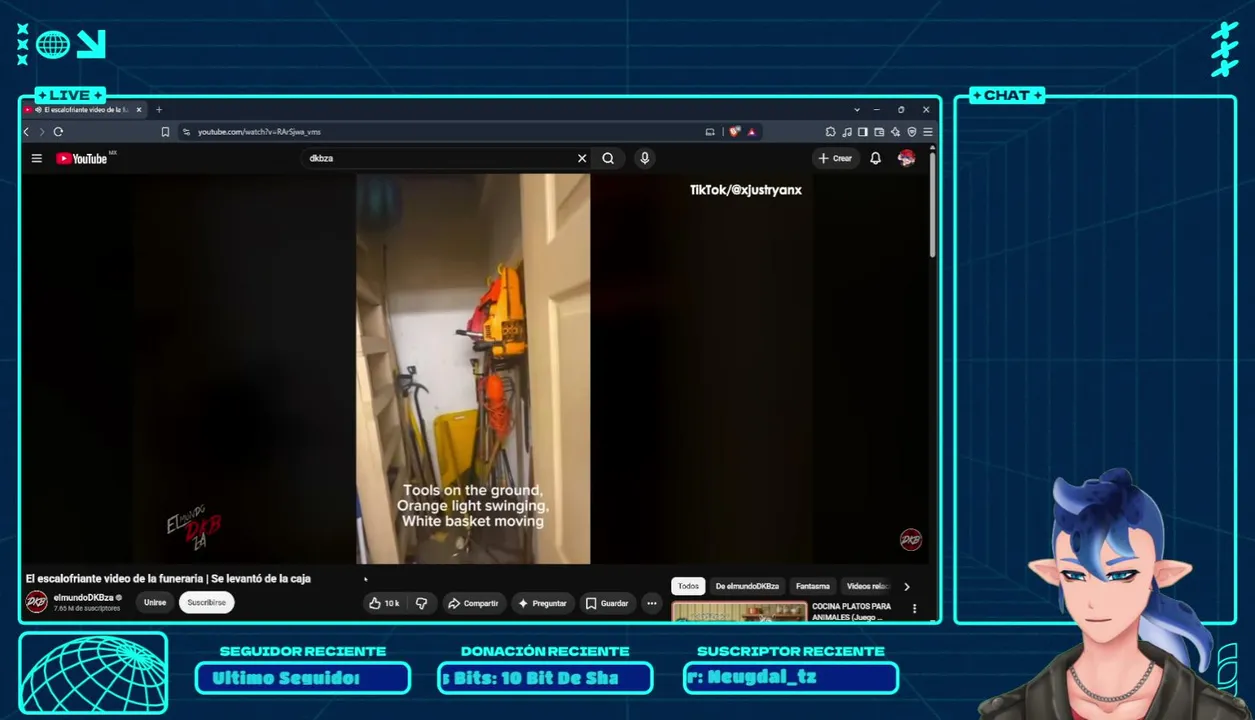
Task: Like the video with 10 k
Action: (x=384, y=603)
